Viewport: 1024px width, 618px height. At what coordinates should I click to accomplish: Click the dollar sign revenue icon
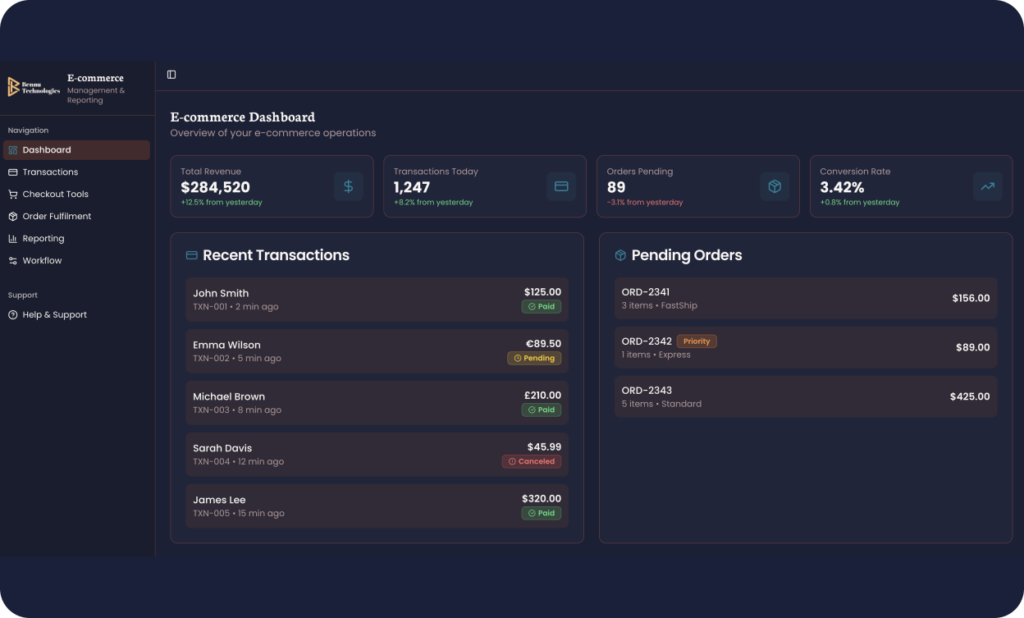(x=348, y=187)
